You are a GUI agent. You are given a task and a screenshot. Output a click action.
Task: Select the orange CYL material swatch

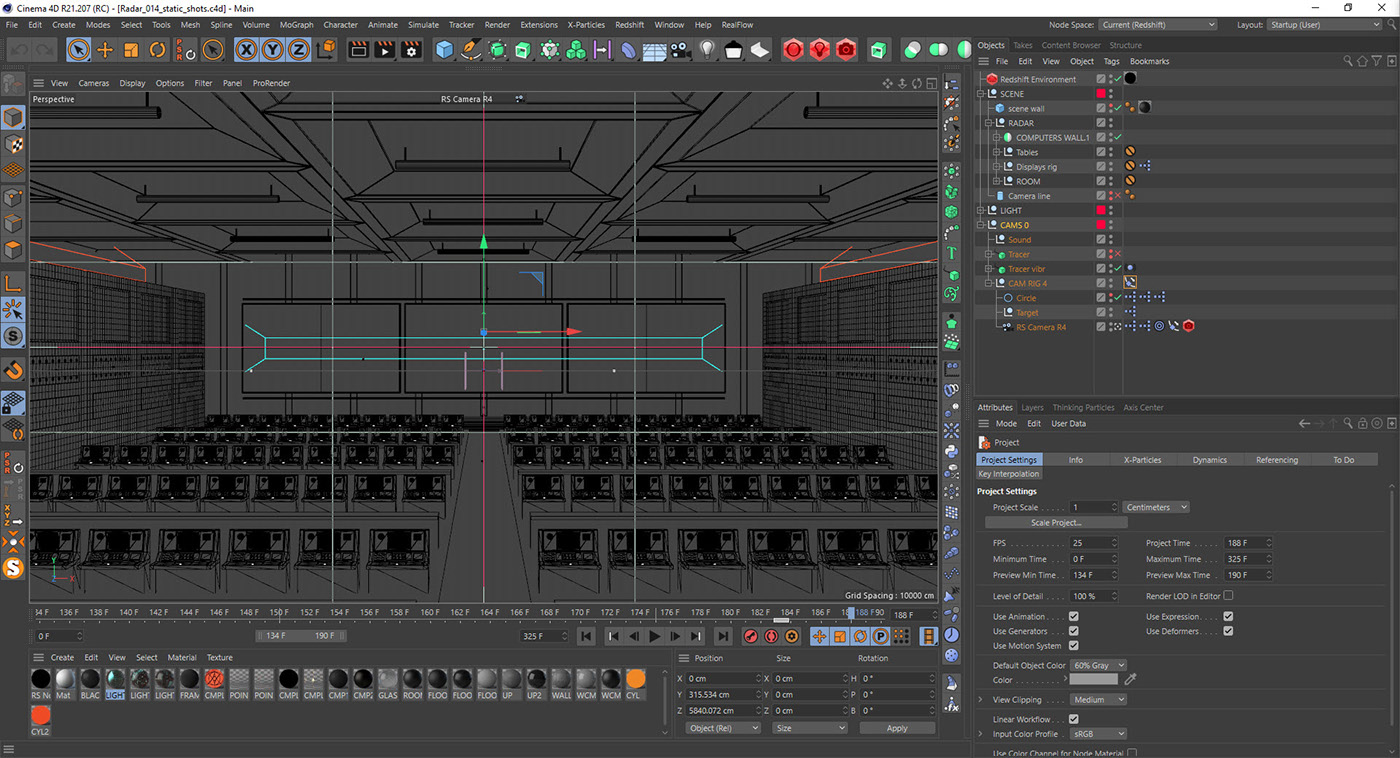click(x=635, y=680)
